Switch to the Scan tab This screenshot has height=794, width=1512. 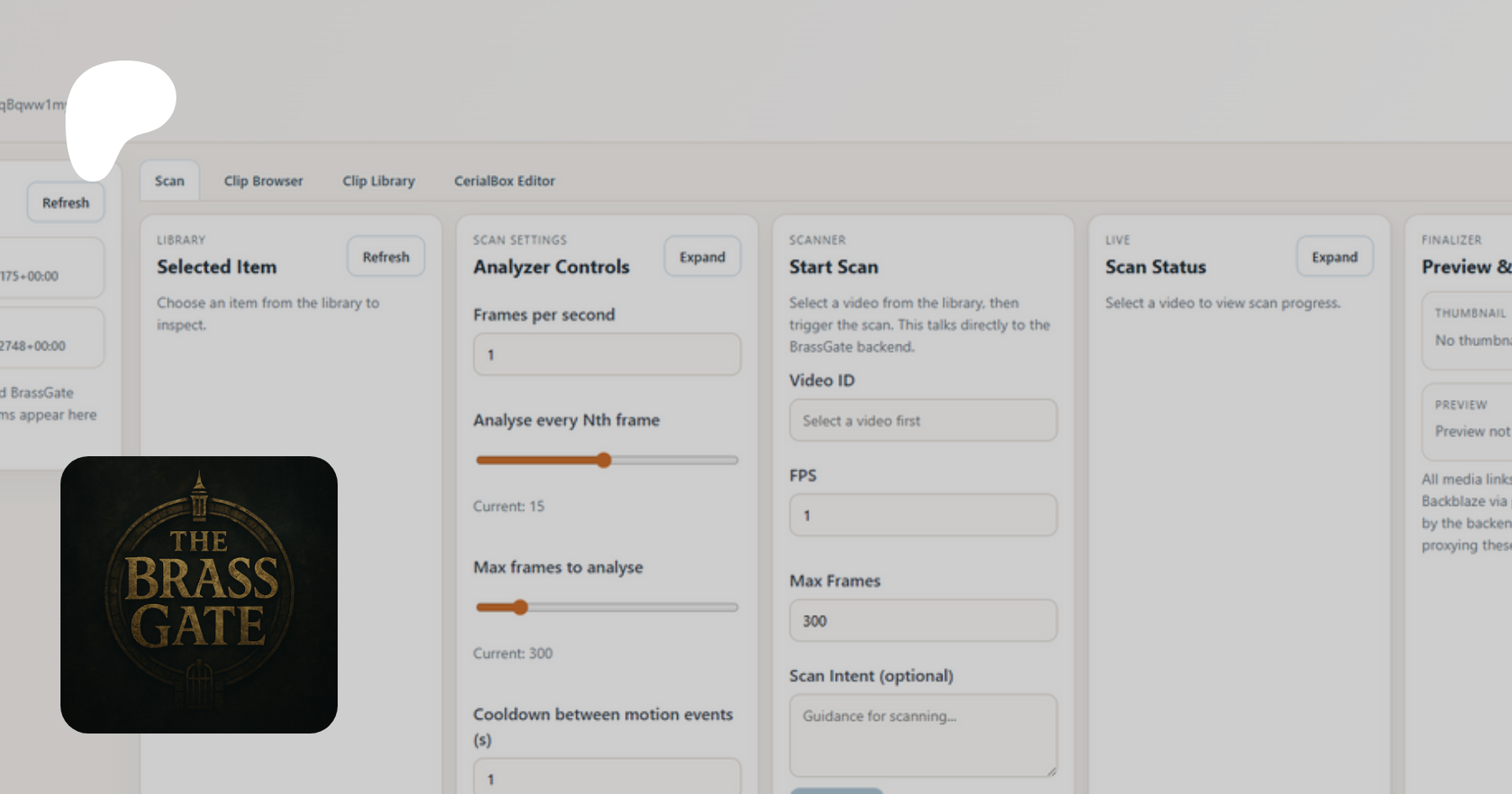click(x=170, y=181)
